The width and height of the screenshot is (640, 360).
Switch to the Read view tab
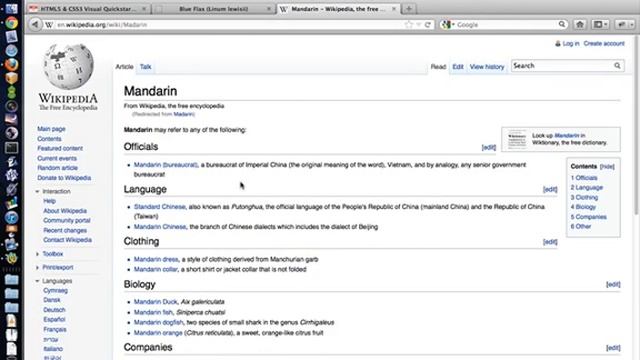click(x=438, y=67)
